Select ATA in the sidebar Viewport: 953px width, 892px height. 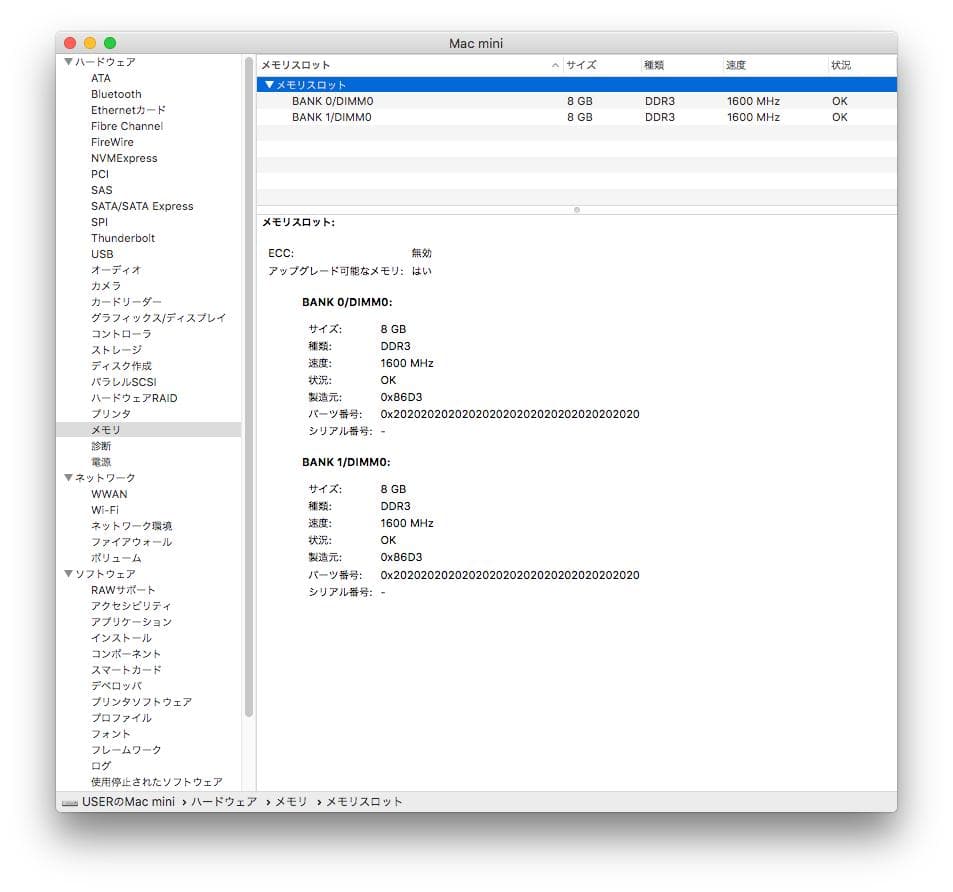pos(101,78)
